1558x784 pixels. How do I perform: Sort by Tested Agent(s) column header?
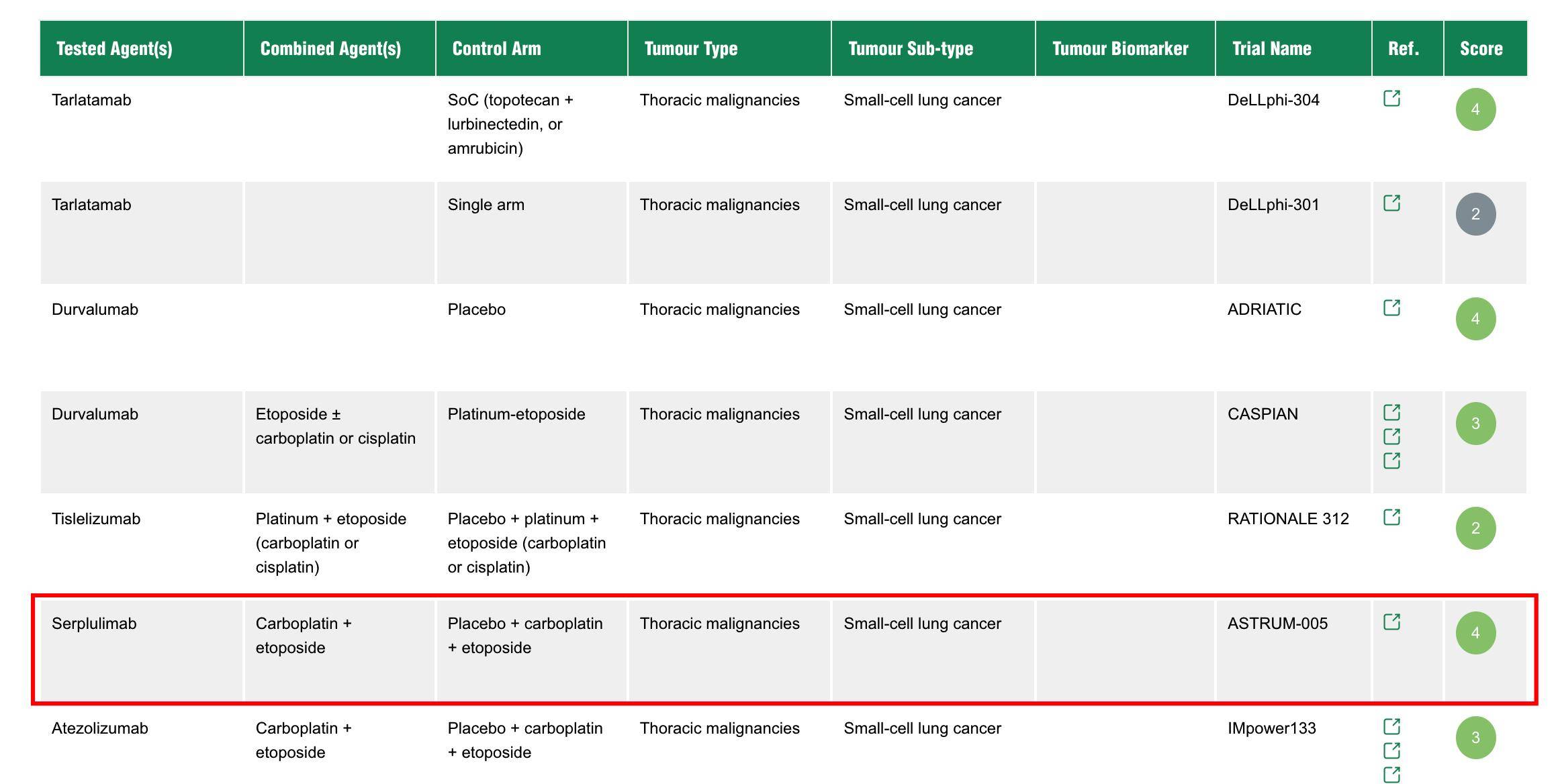tap(114, 48)
